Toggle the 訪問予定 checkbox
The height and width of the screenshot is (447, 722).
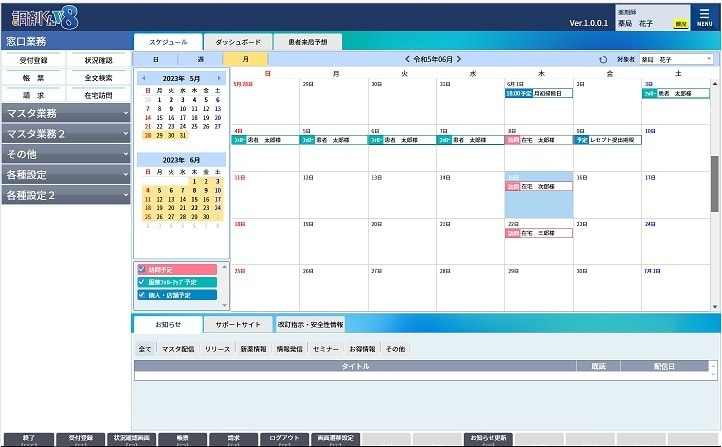click(x=142, y=270)
